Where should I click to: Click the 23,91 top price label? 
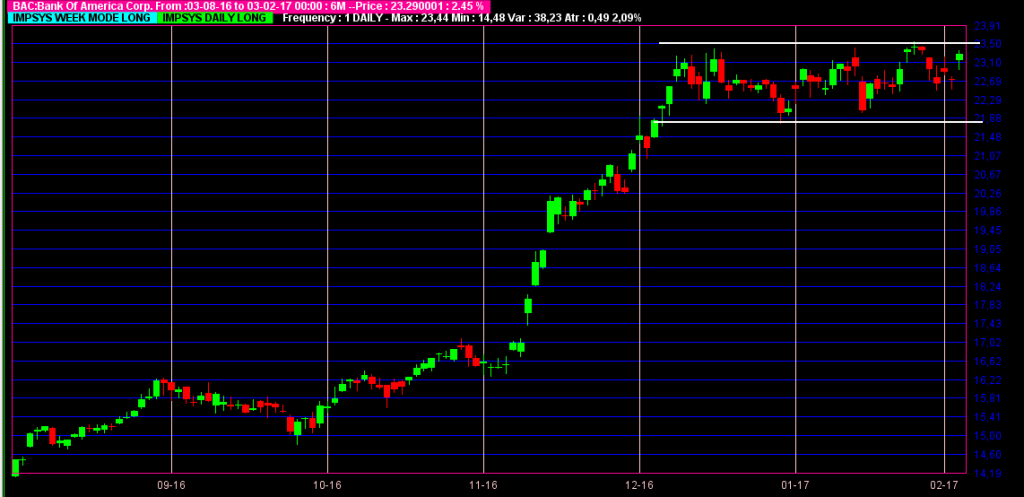(987, 25)
